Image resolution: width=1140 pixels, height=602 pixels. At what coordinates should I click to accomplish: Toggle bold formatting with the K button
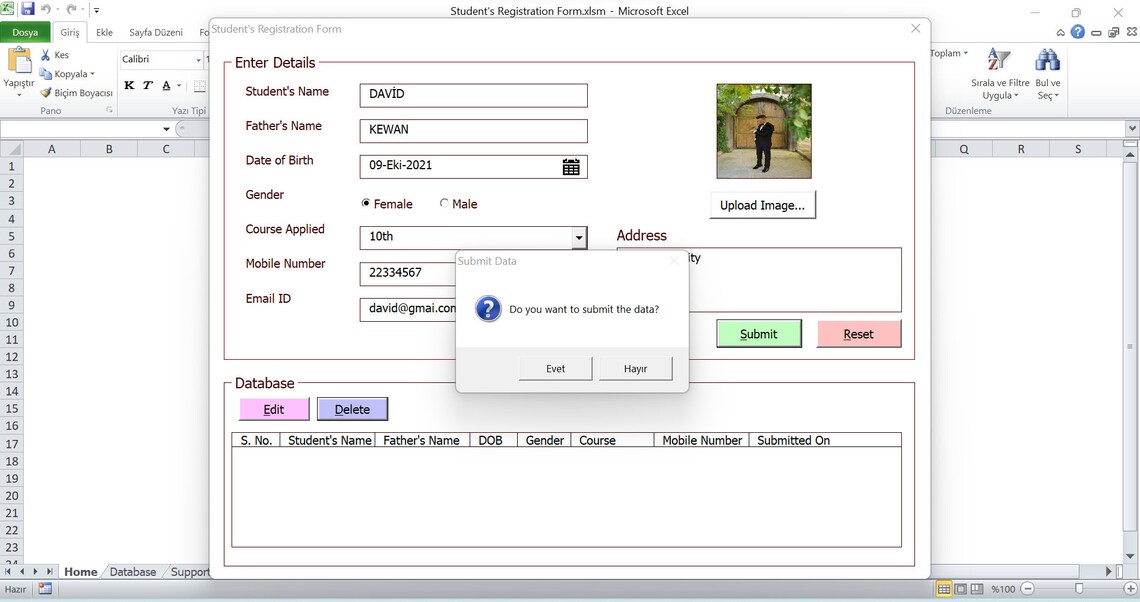tap(128, 85)
